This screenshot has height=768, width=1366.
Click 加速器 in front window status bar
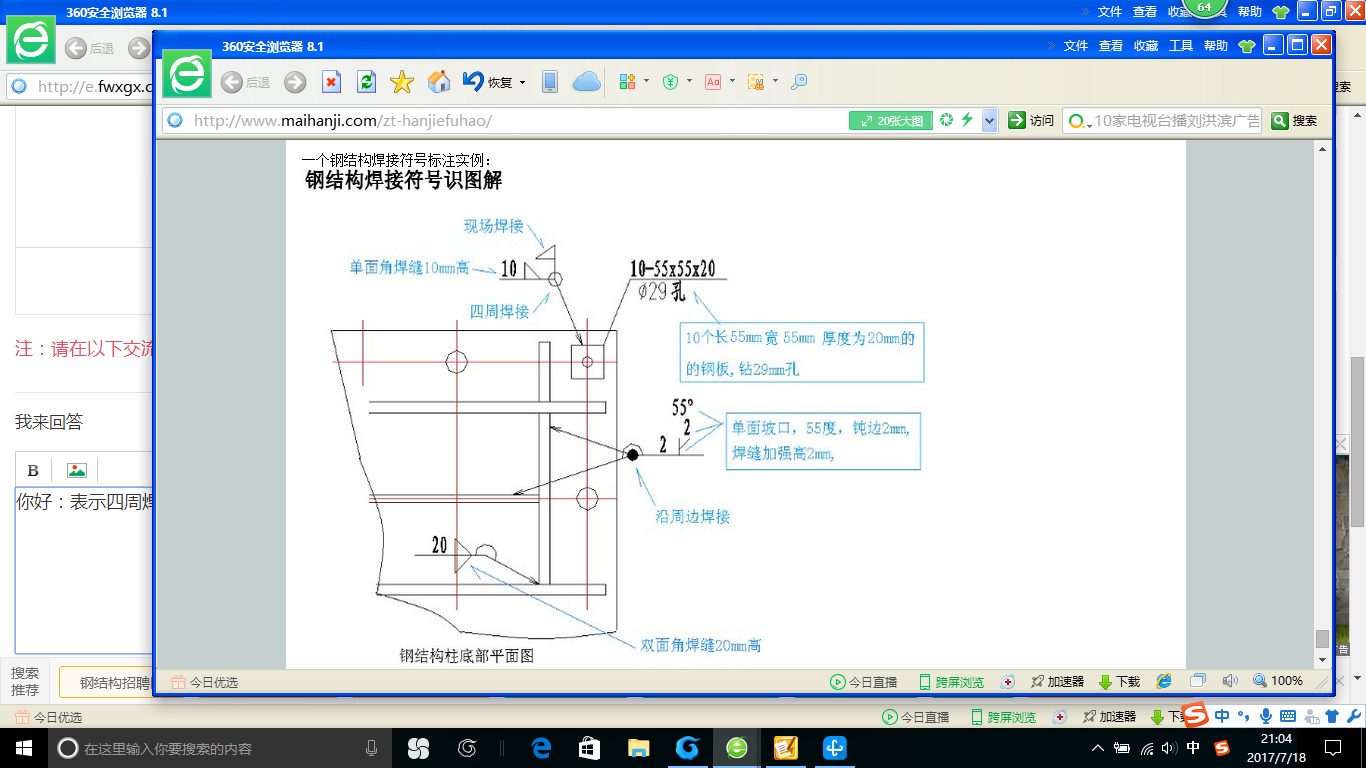coord(1057,682)
